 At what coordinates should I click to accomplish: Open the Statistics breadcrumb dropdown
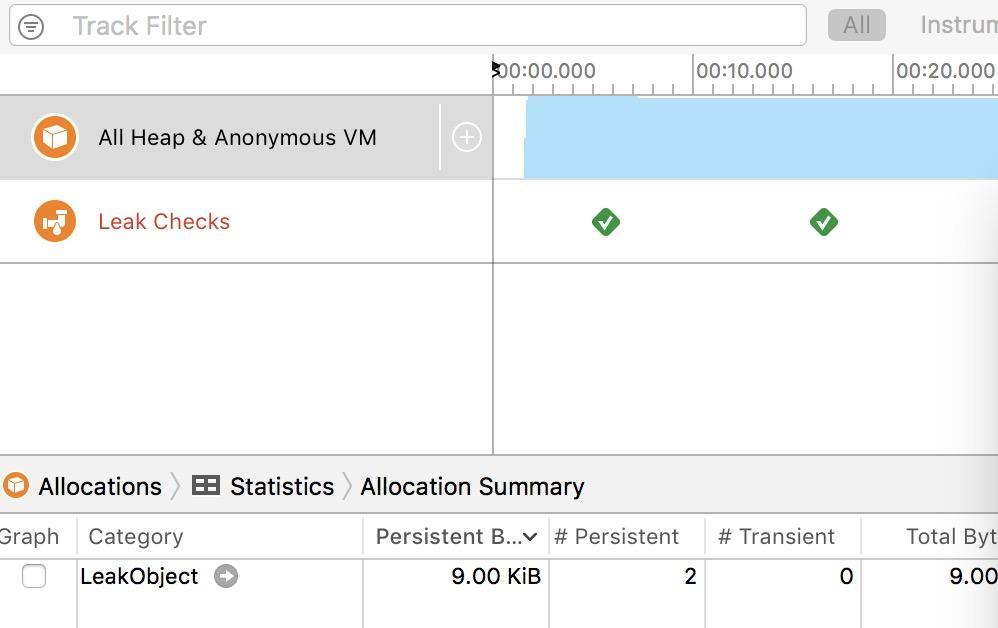tap(281, 486)
